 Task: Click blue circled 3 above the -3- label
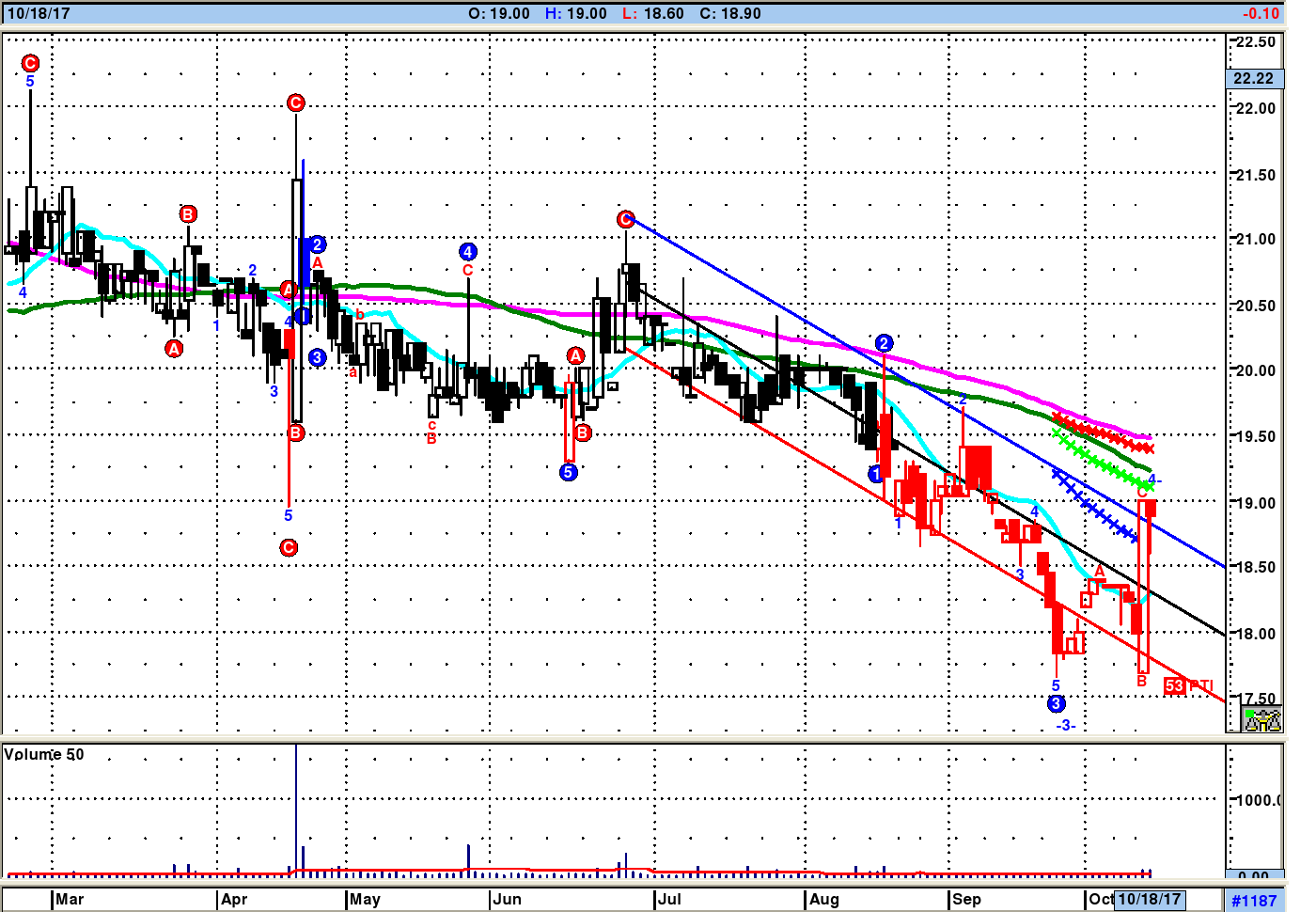point(1056,703)
